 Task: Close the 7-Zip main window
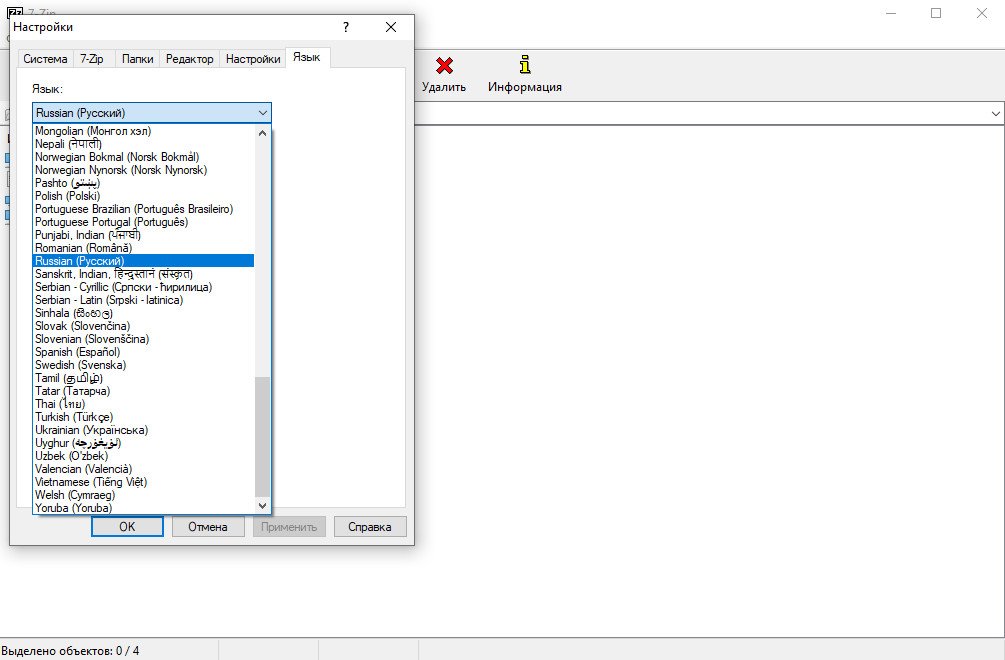(x=981, y=13)
